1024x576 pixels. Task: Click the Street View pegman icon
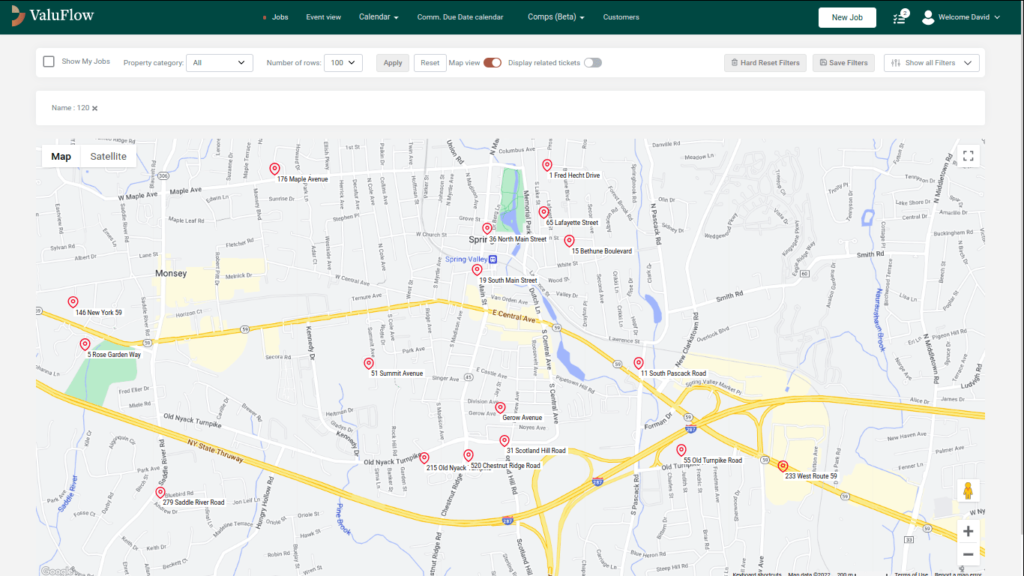pos(967,491)
